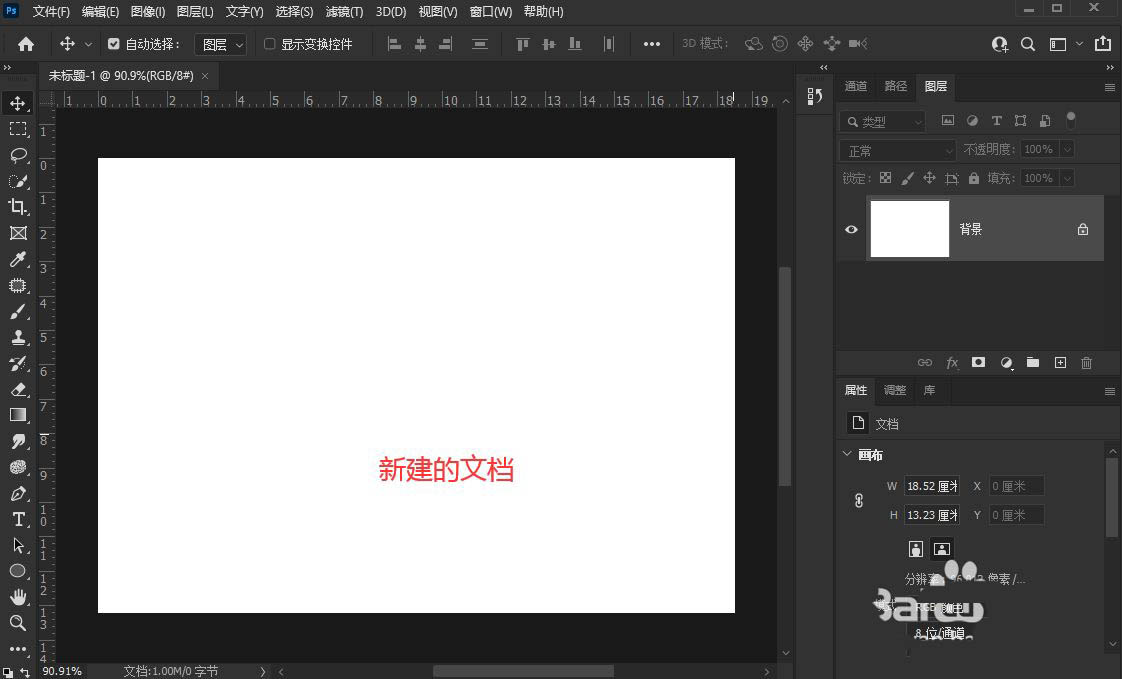Collapse the 画布 section in Properties
The width and height of the screenshot is (1122, 679).
coord(847,454)
